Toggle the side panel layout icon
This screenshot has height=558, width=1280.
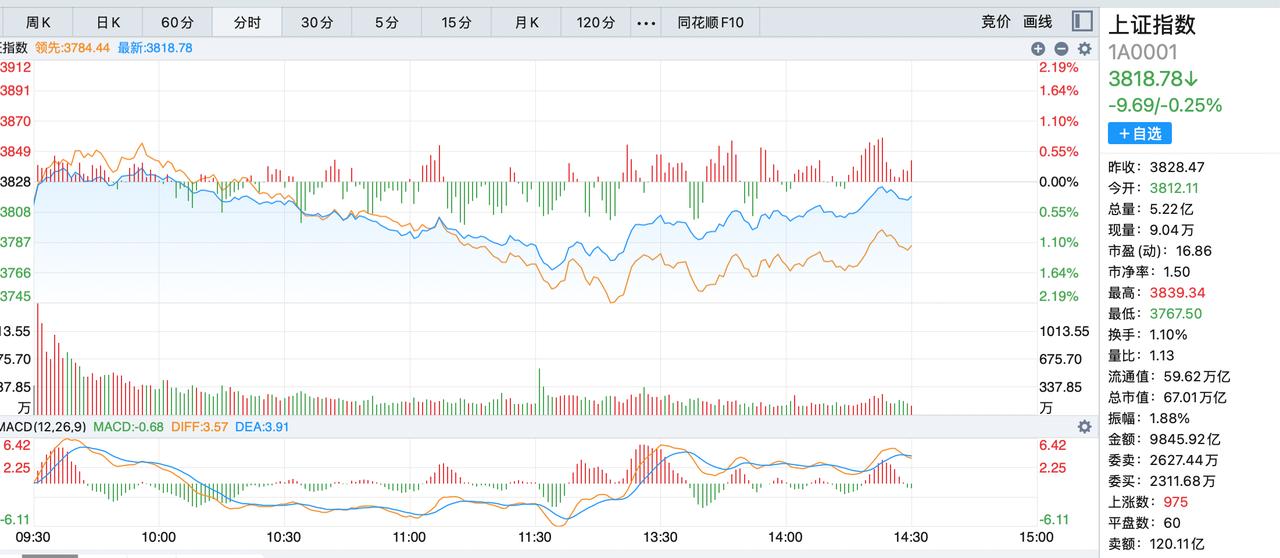tap(1082, 21)
